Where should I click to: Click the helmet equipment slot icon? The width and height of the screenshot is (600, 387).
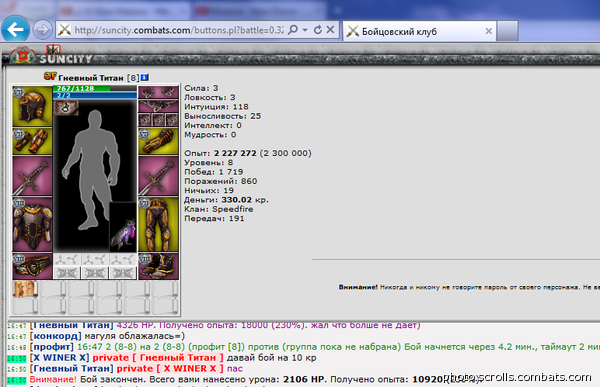point(32,106)
